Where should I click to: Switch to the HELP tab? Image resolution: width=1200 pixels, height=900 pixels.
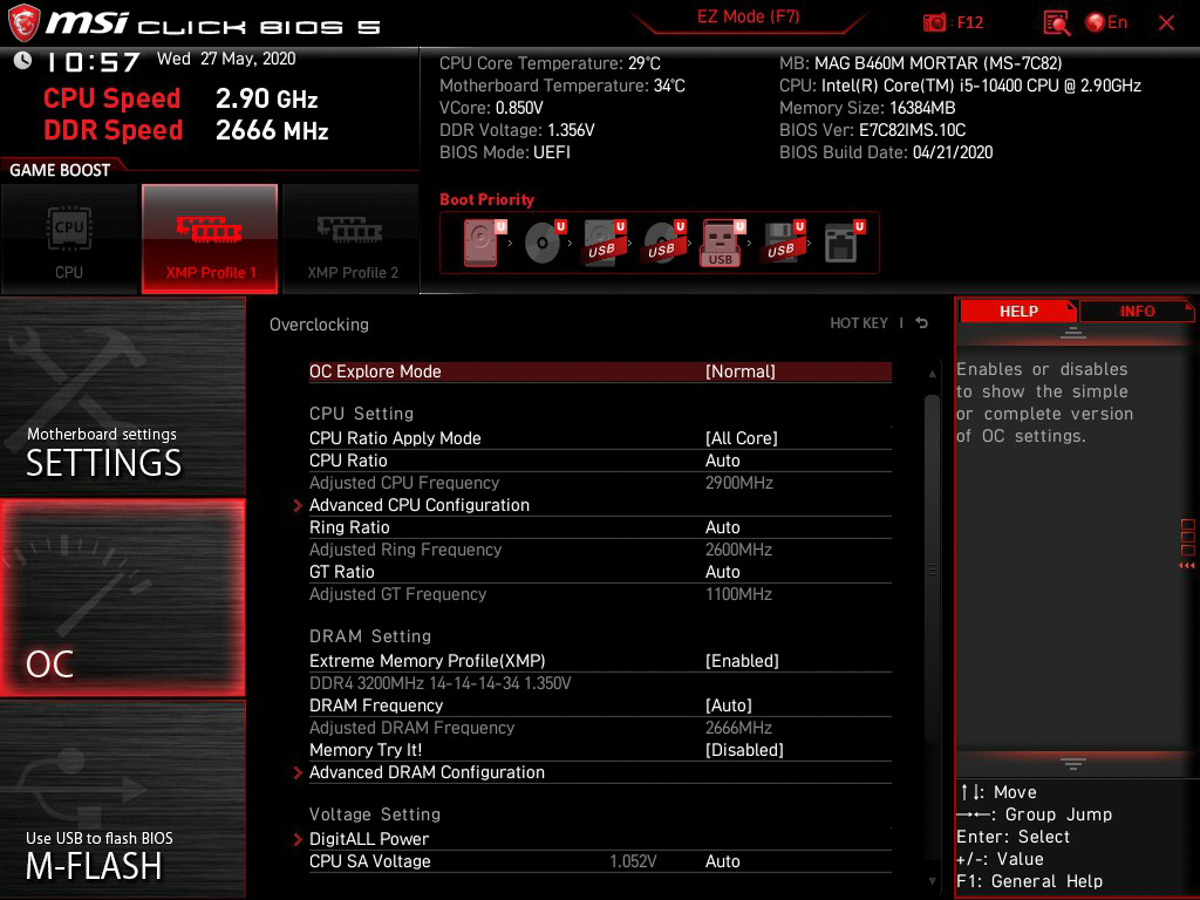[1018, 311]
